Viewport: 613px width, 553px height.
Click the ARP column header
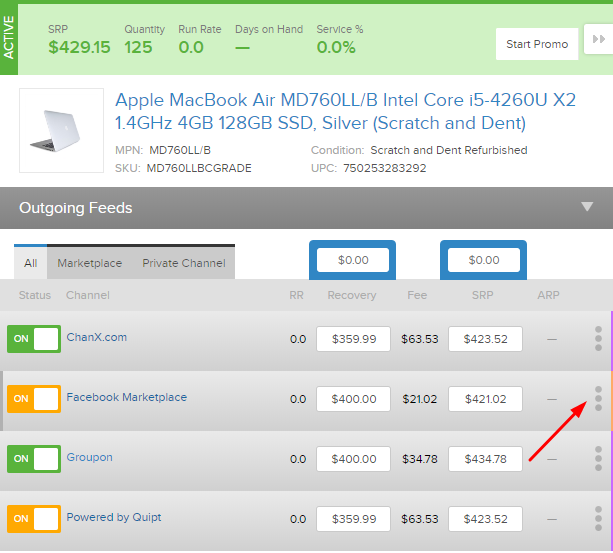click(548, 295)
